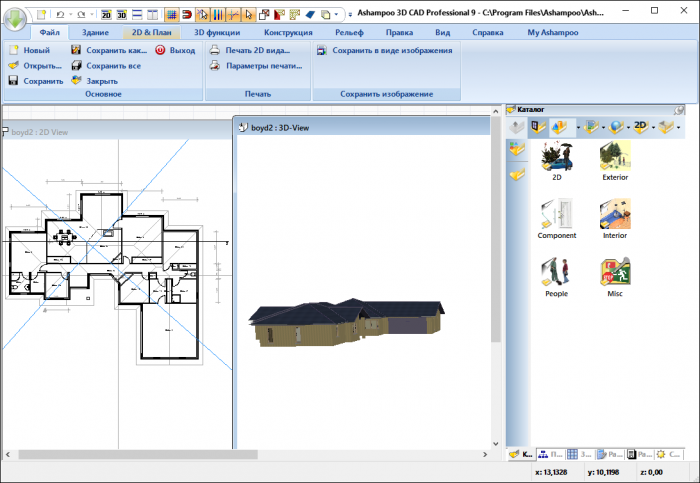Open the Конструкция ribbon tab
Viewport: 700px width, 483px height.
click(x=289, y=32)
